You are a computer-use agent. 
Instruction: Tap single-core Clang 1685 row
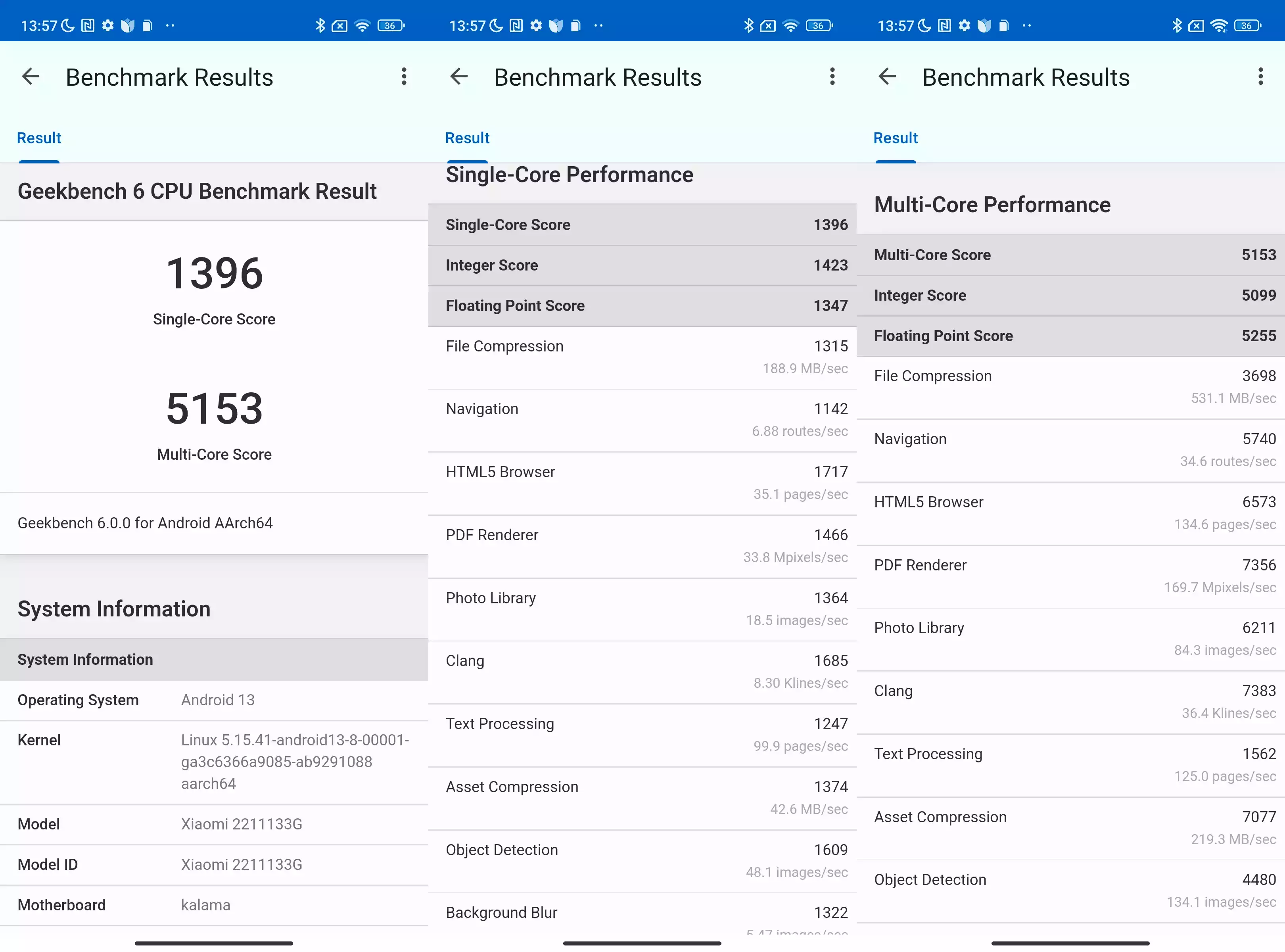[x=642, y=672]
